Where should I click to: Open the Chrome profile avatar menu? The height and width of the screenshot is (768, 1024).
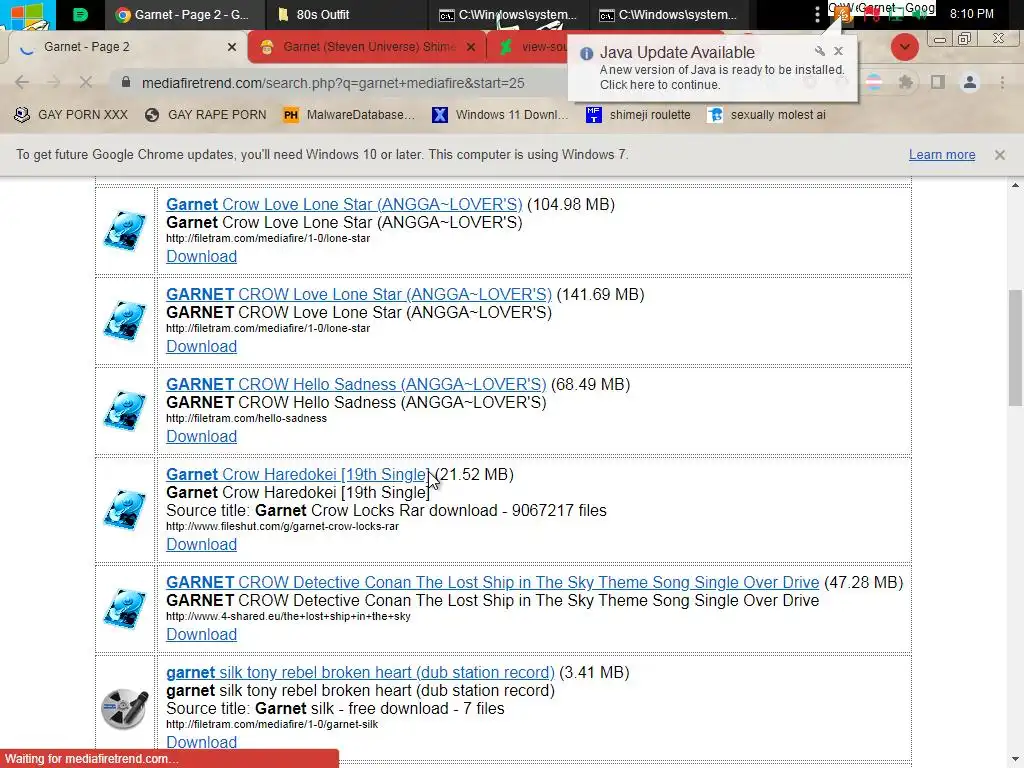(970, 82)
